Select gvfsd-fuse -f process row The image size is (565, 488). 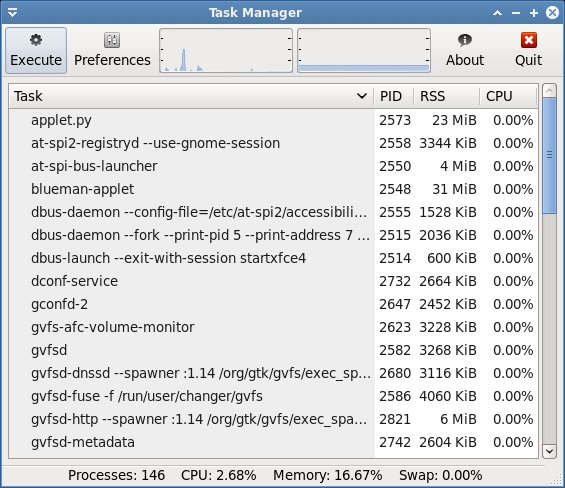(273, 396)
